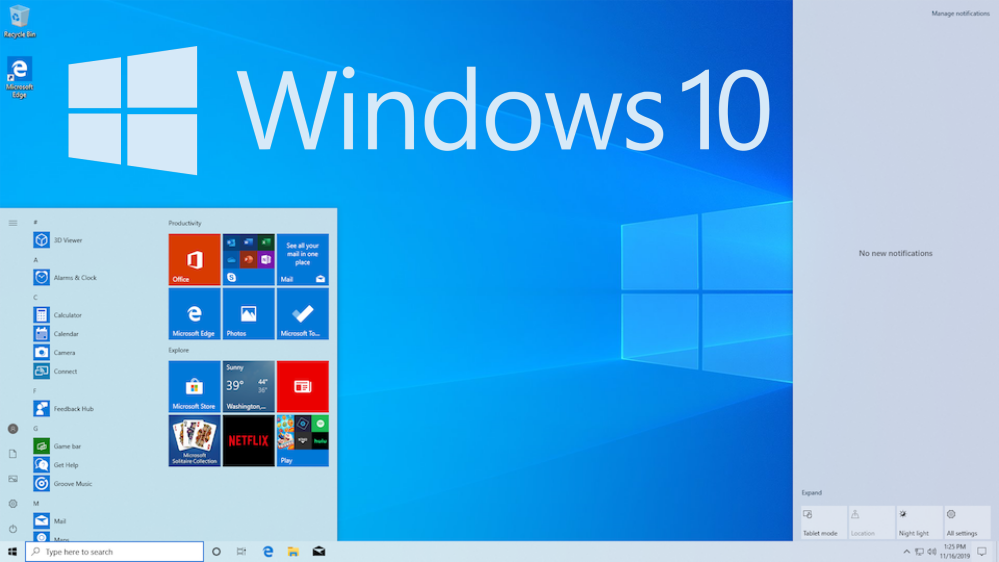The image size is (999, 562).
Task: Launch Alarms & Clock app
Action: pos(65,278)
